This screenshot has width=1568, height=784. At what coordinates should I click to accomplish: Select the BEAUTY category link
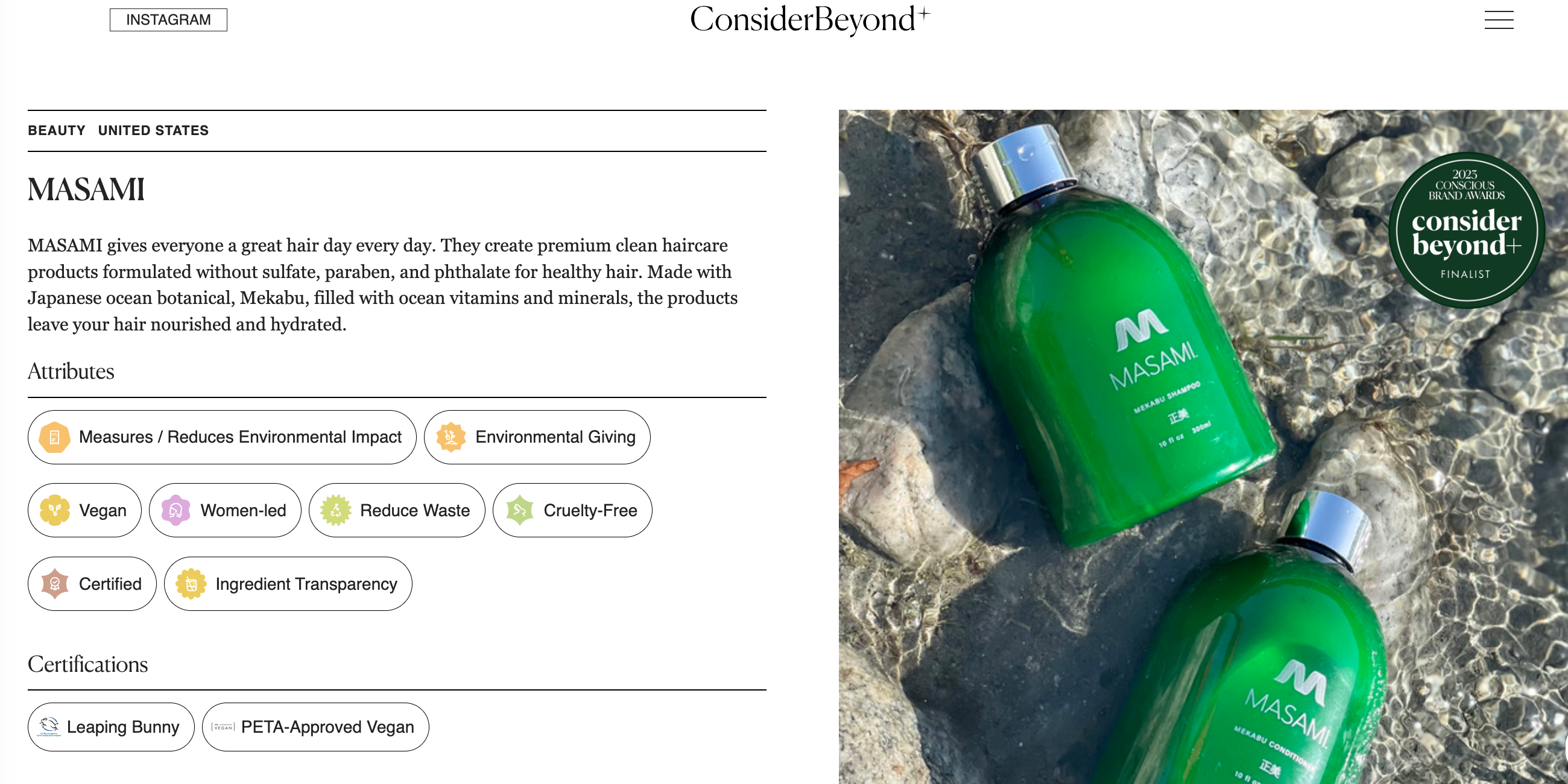click(57, 130)
